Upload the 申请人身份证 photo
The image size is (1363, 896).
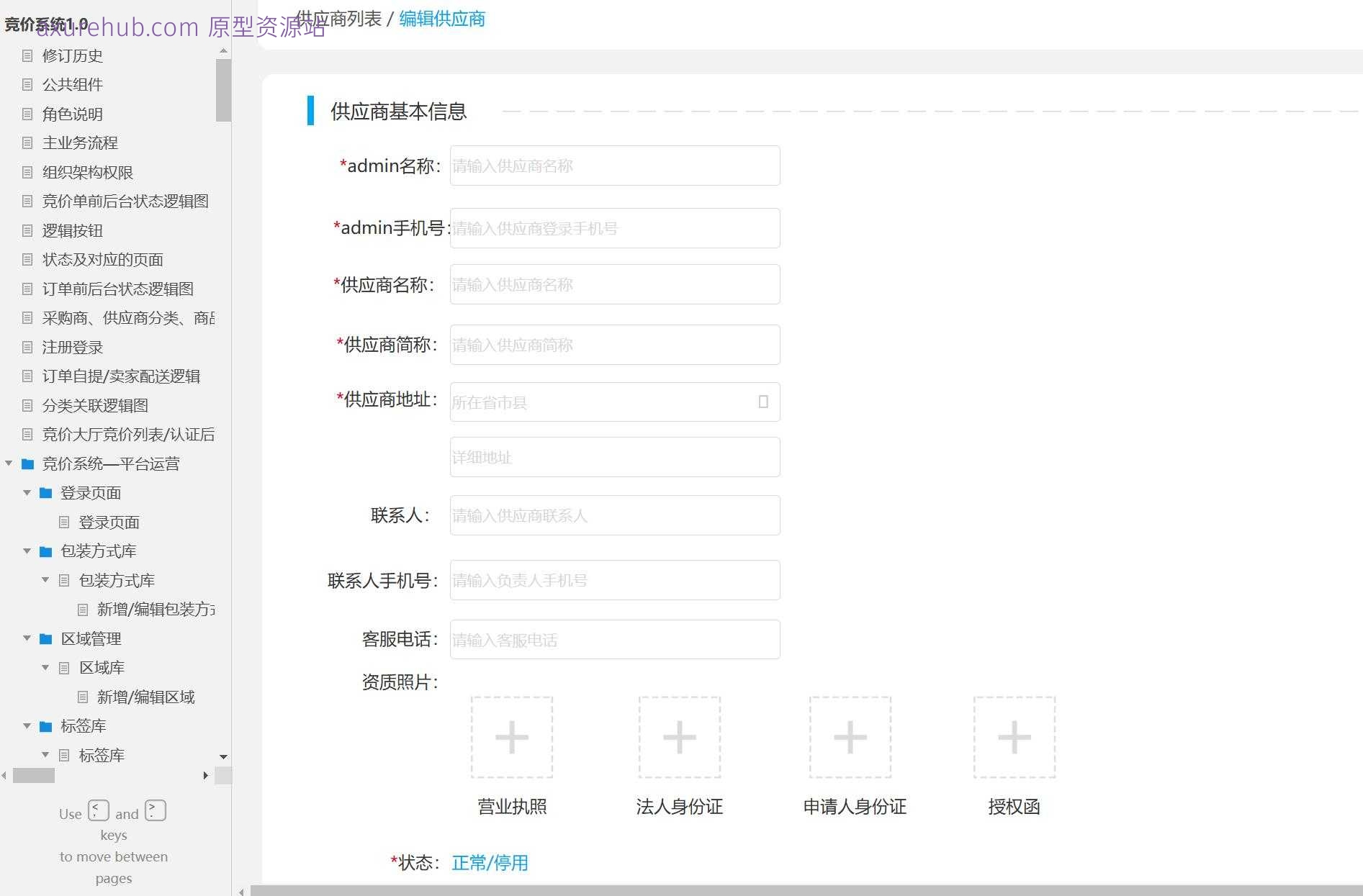[850, 738]
